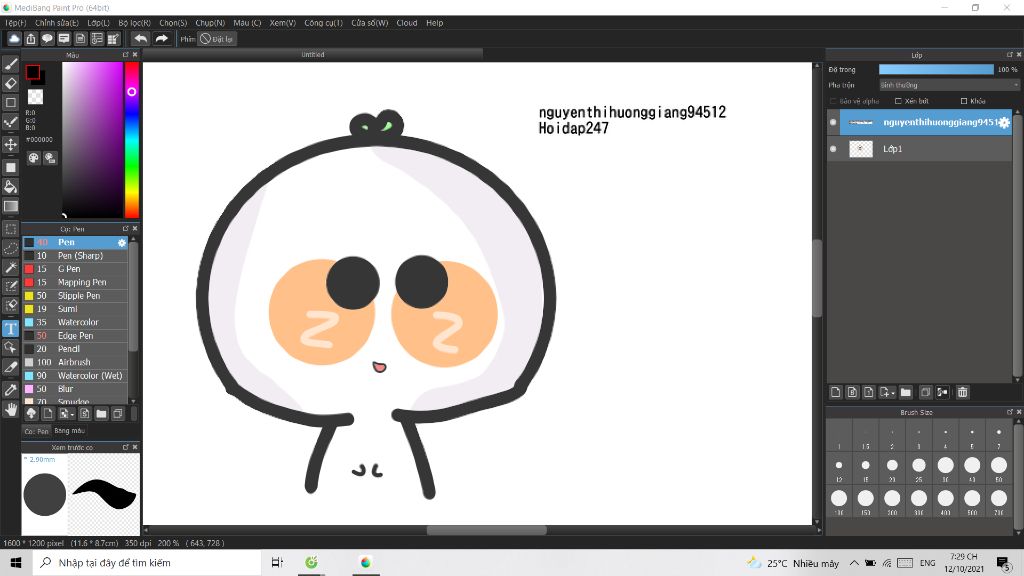Viewport: 1024px width, 576px height.
Task: Toggle visibility of nguyenthihuonggiang94512 layer
Action: tap(833, 122)
